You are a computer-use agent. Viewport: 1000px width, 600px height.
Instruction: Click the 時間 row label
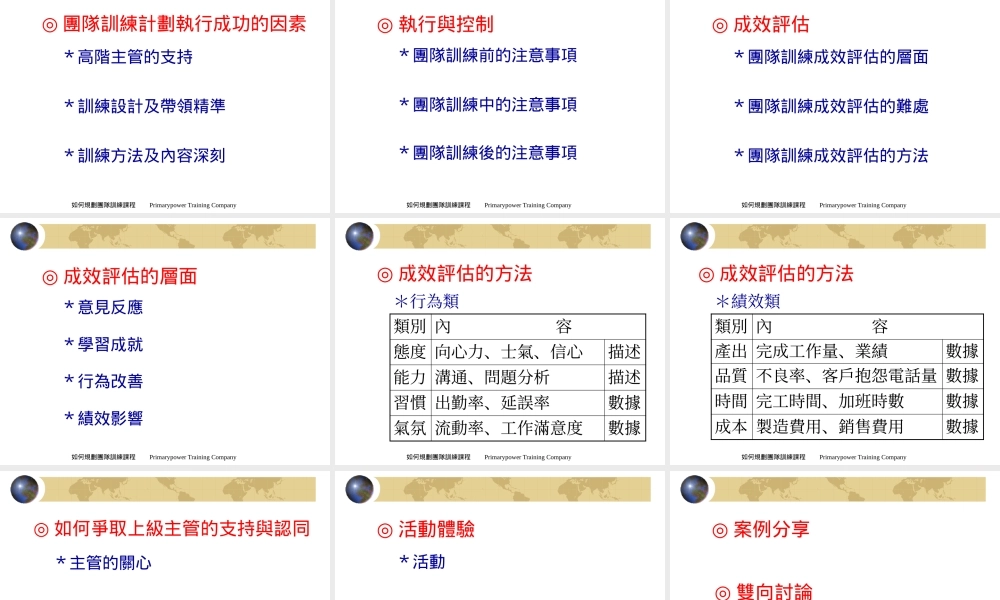point(732,401)
